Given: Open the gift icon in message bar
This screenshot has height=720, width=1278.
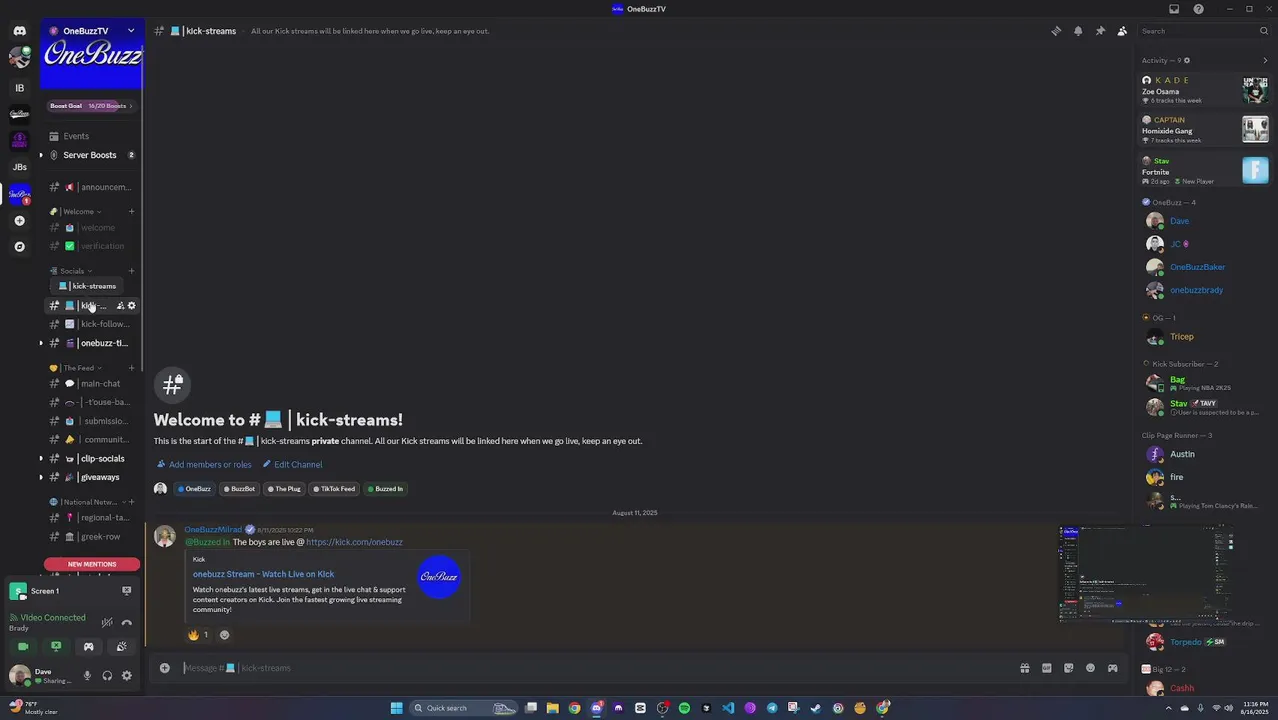Looking at the screenshot, I should point(1024,668).
